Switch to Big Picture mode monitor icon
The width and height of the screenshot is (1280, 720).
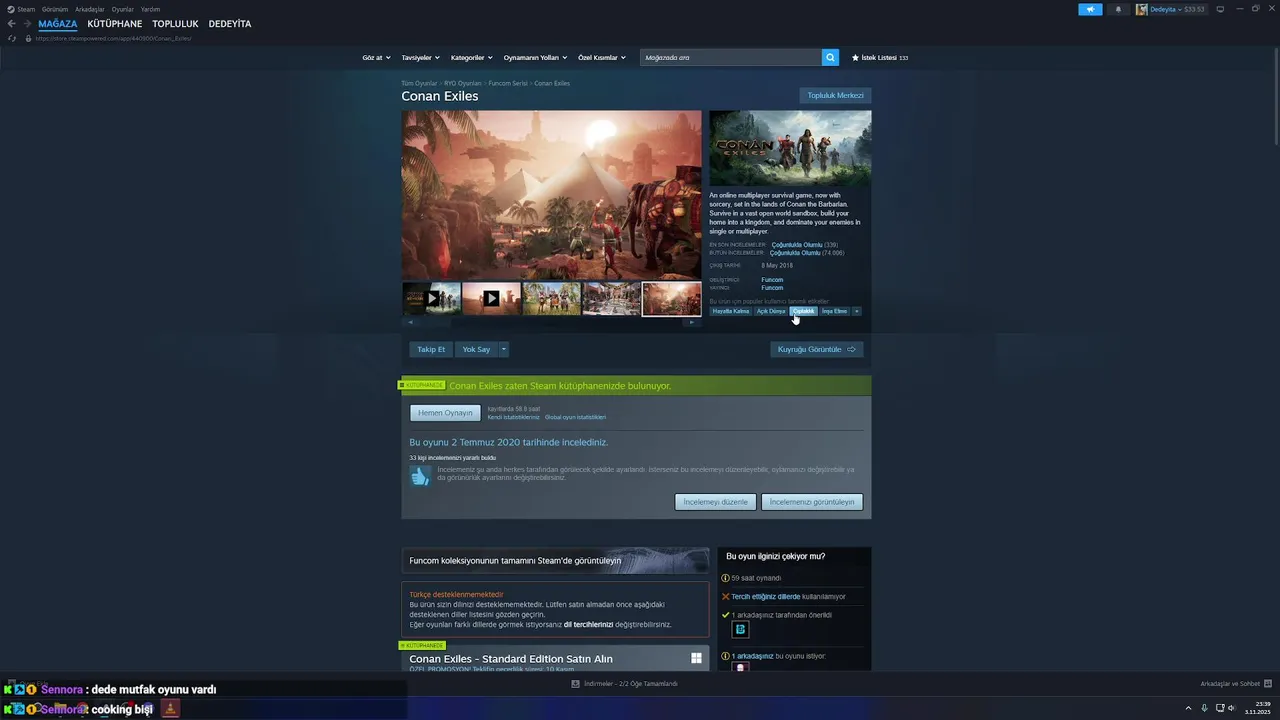[1220, 9]
